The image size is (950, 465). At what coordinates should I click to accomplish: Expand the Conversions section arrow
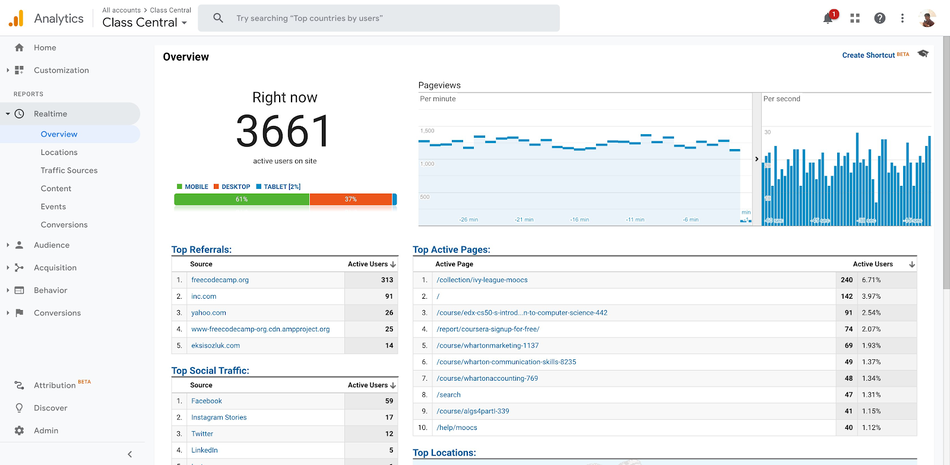(x=8, y=313)
